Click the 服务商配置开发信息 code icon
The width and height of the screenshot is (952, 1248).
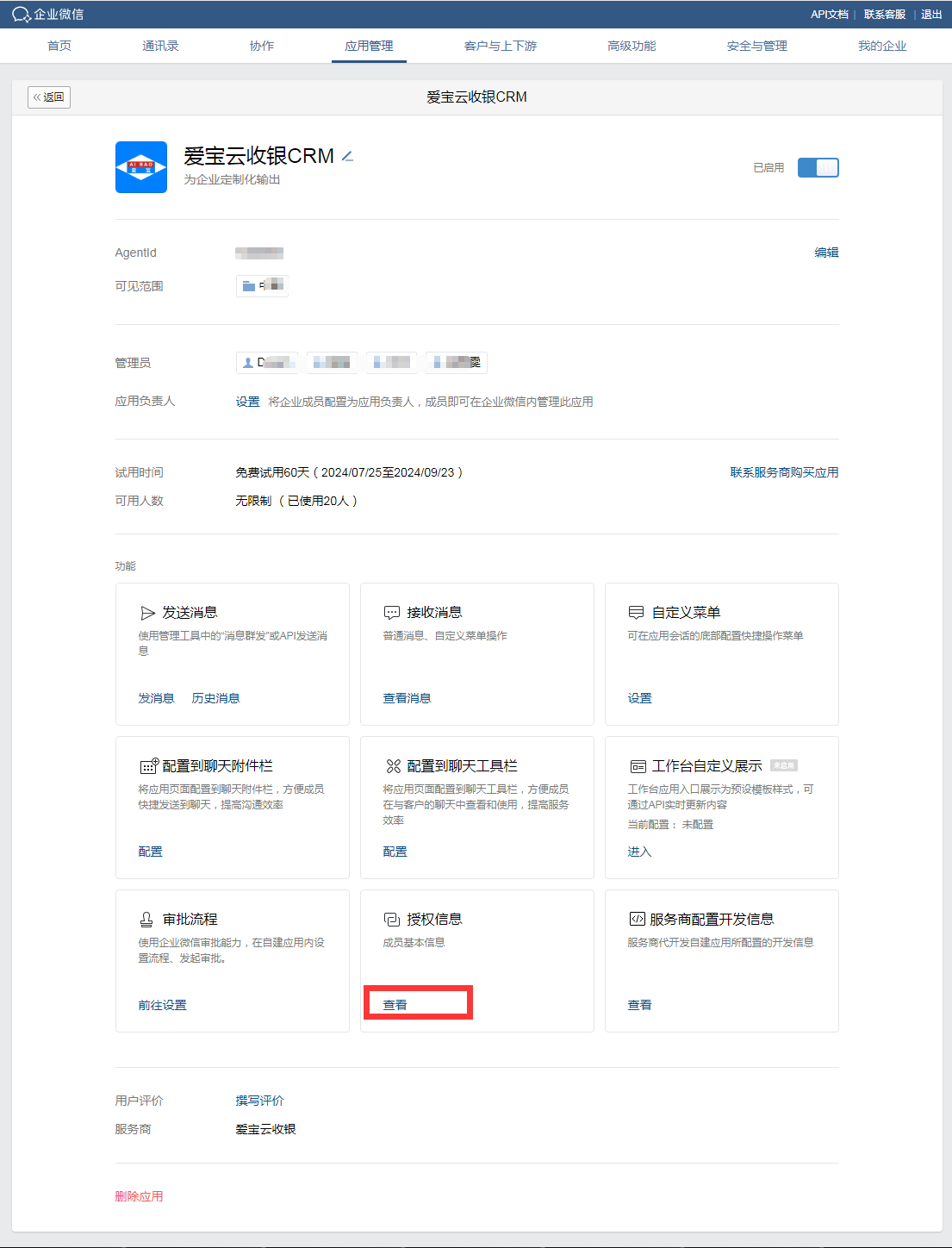(x=638, y=919)
